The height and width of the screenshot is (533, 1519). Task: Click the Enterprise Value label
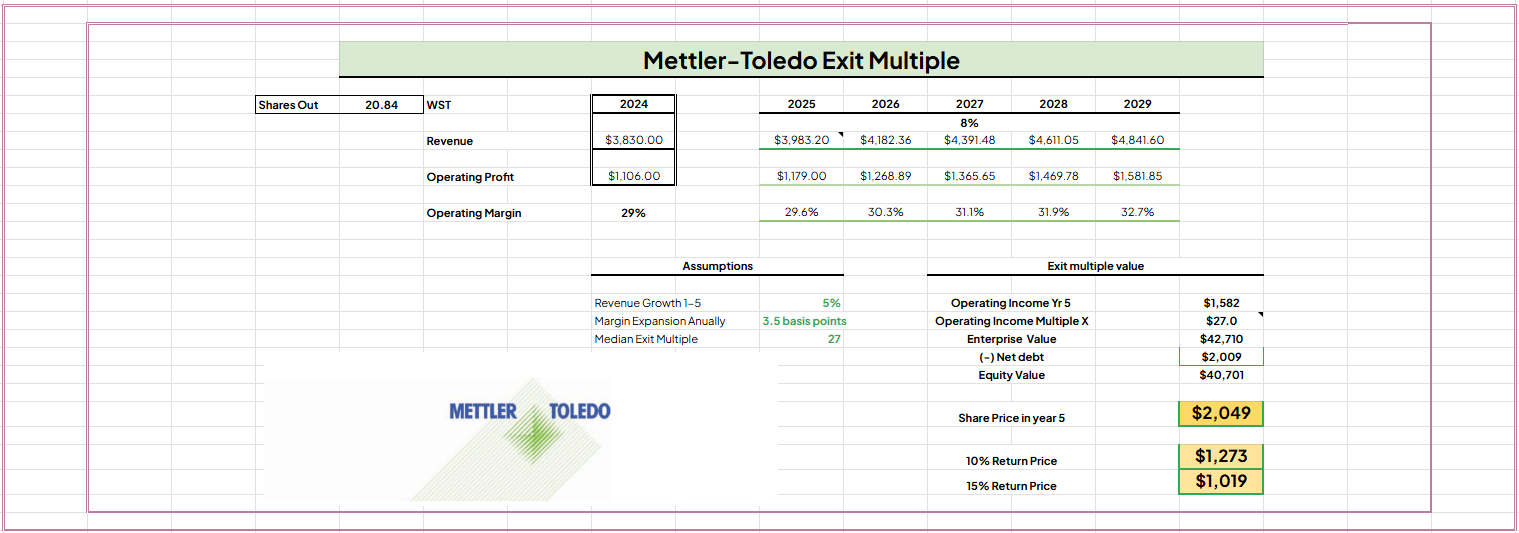[x=1011, y=339]
